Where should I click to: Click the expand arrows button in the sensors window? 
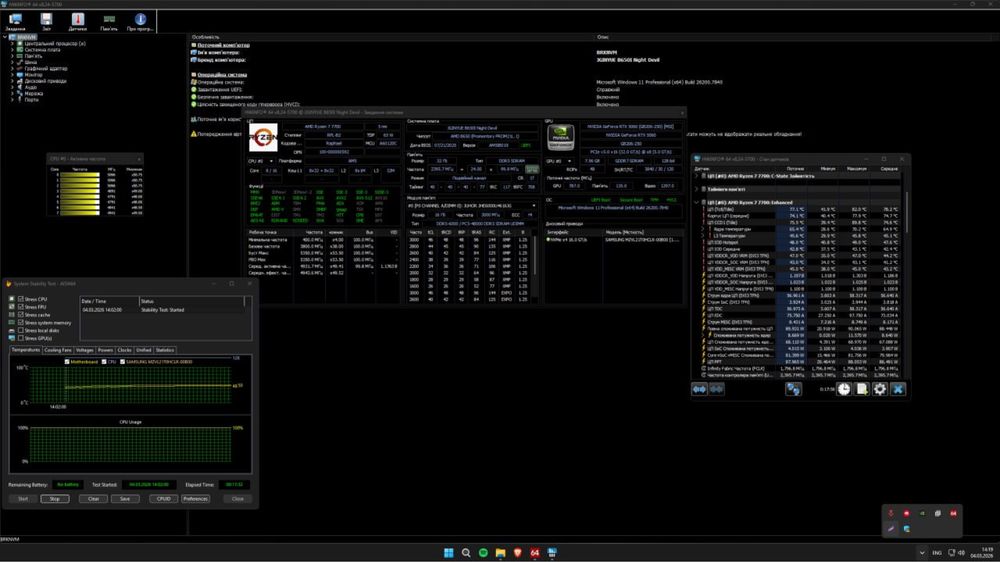(x=700, y=389)
